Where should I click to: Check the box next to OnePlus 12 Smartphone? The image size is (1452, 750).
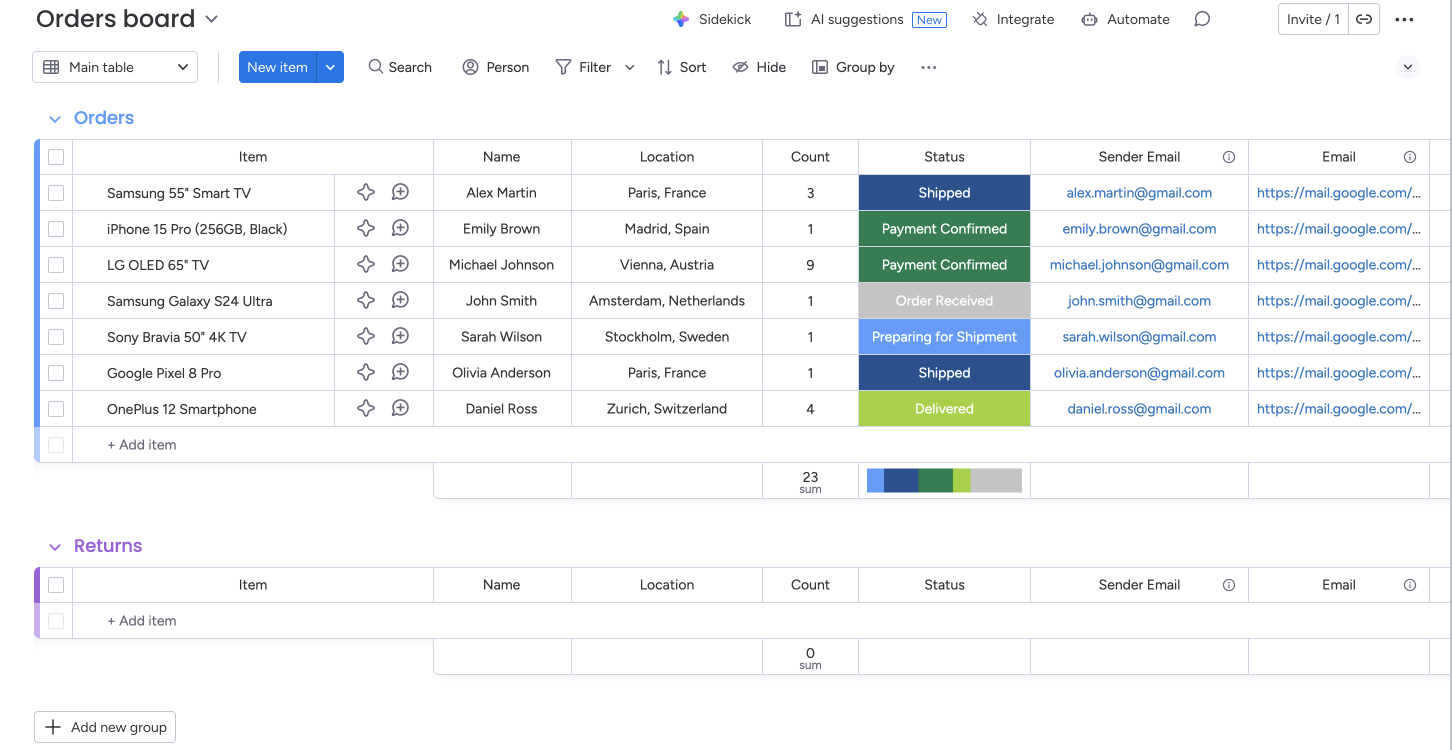56,409
